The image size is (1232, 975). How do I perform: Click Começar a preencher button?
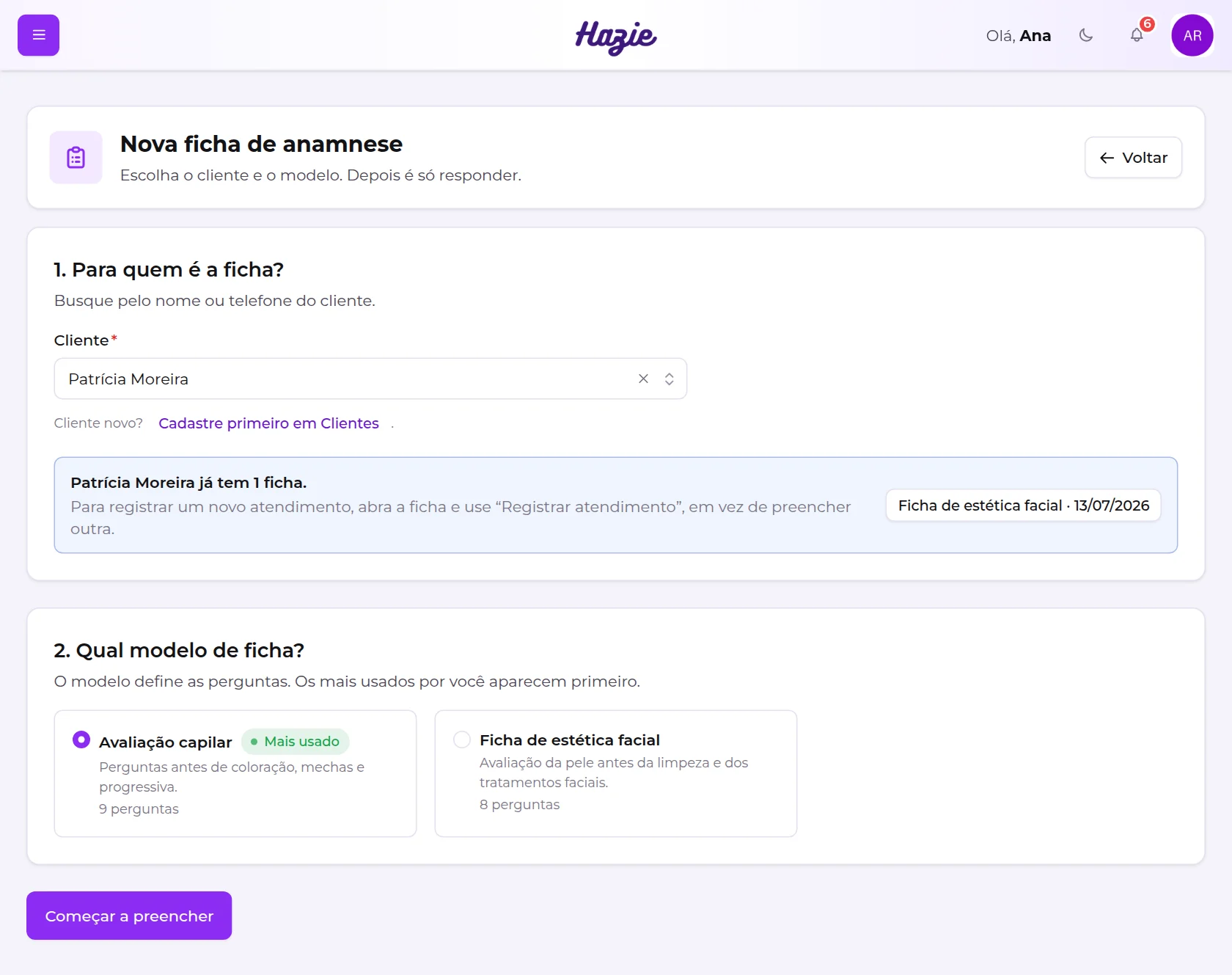pyautogui.click(x=129, y=916)
